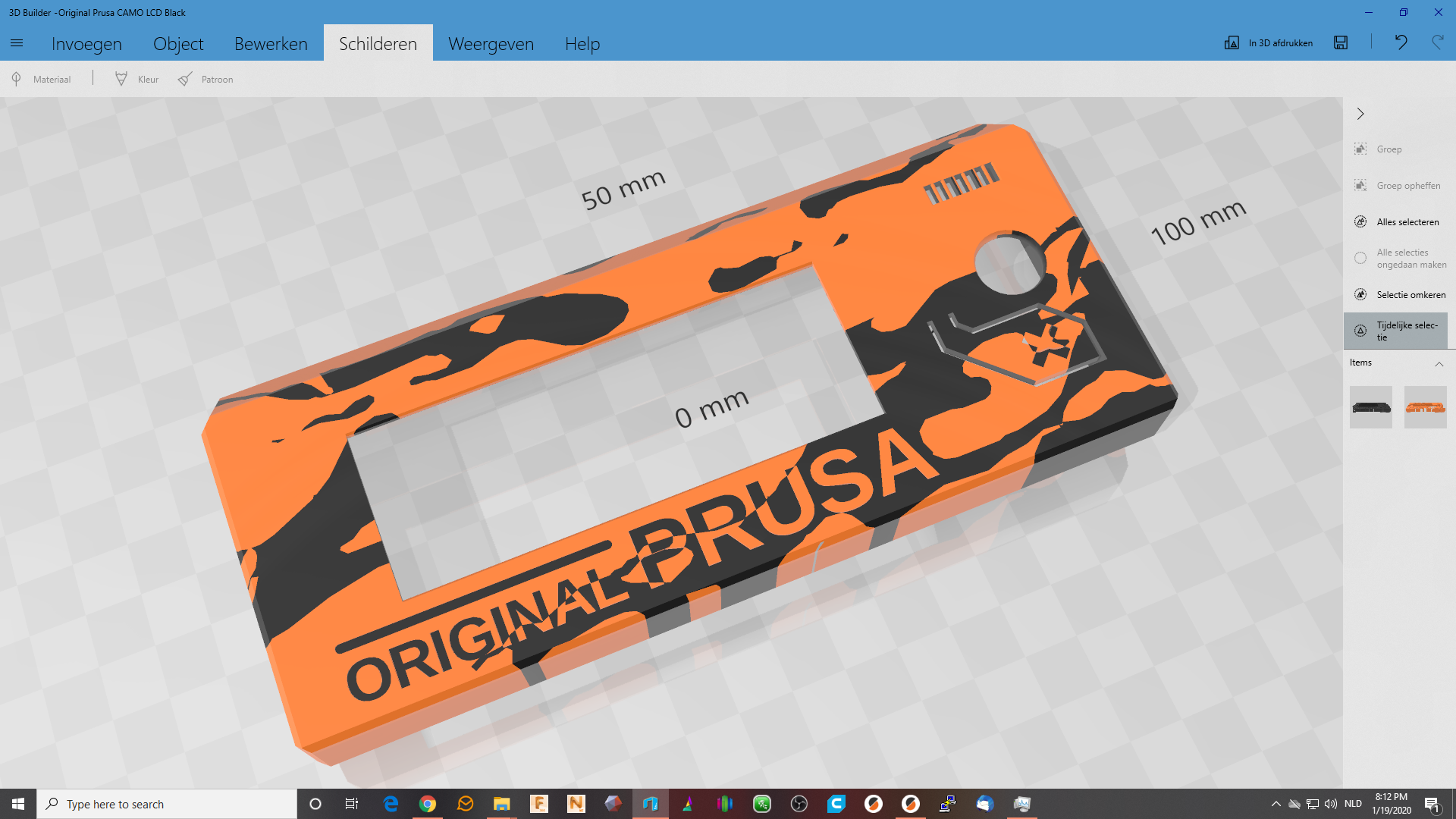Collapse the Items section

(1440, 365)
